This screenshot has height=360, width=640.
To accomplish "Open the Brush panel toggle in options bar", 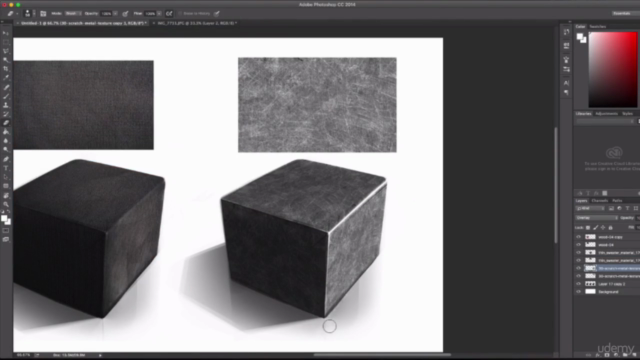I will (43, 13).
